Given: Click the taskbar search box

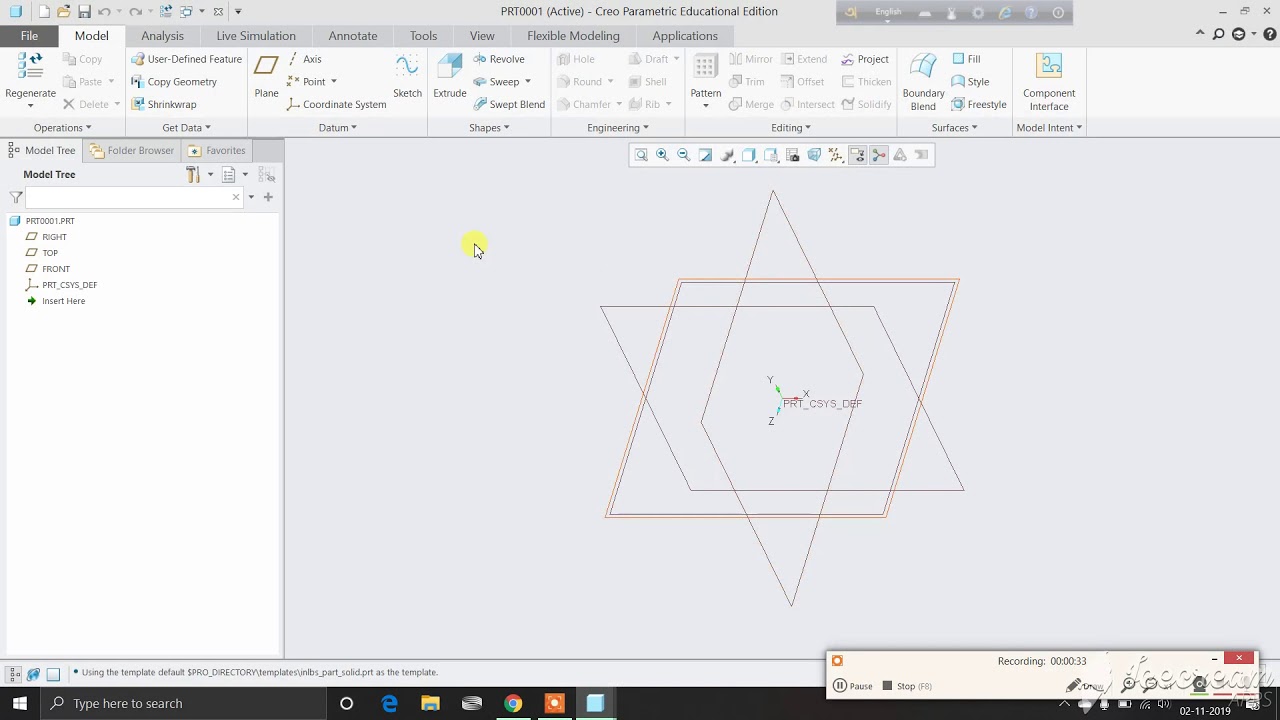Looking at the screenshot, I should tap(183, 703).
